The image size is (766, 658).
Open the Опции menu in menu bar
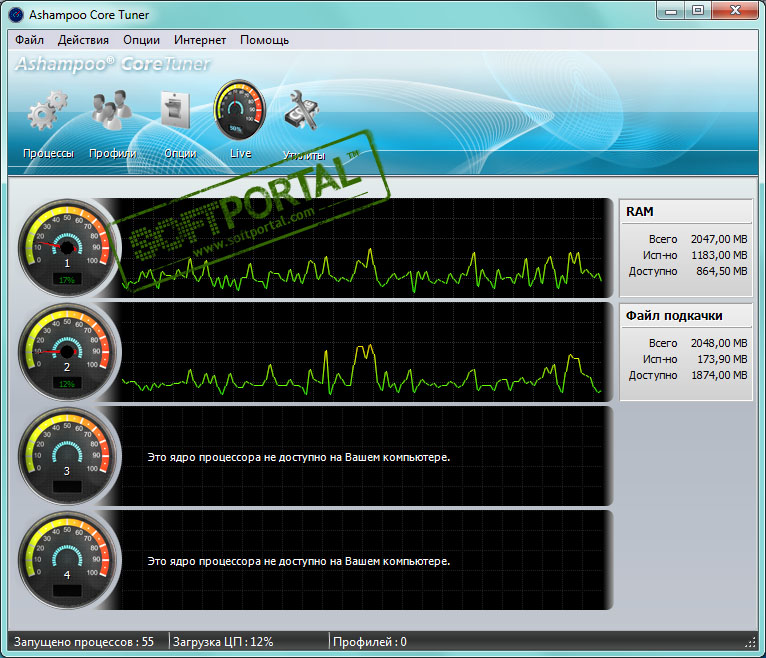coord(141,40)
